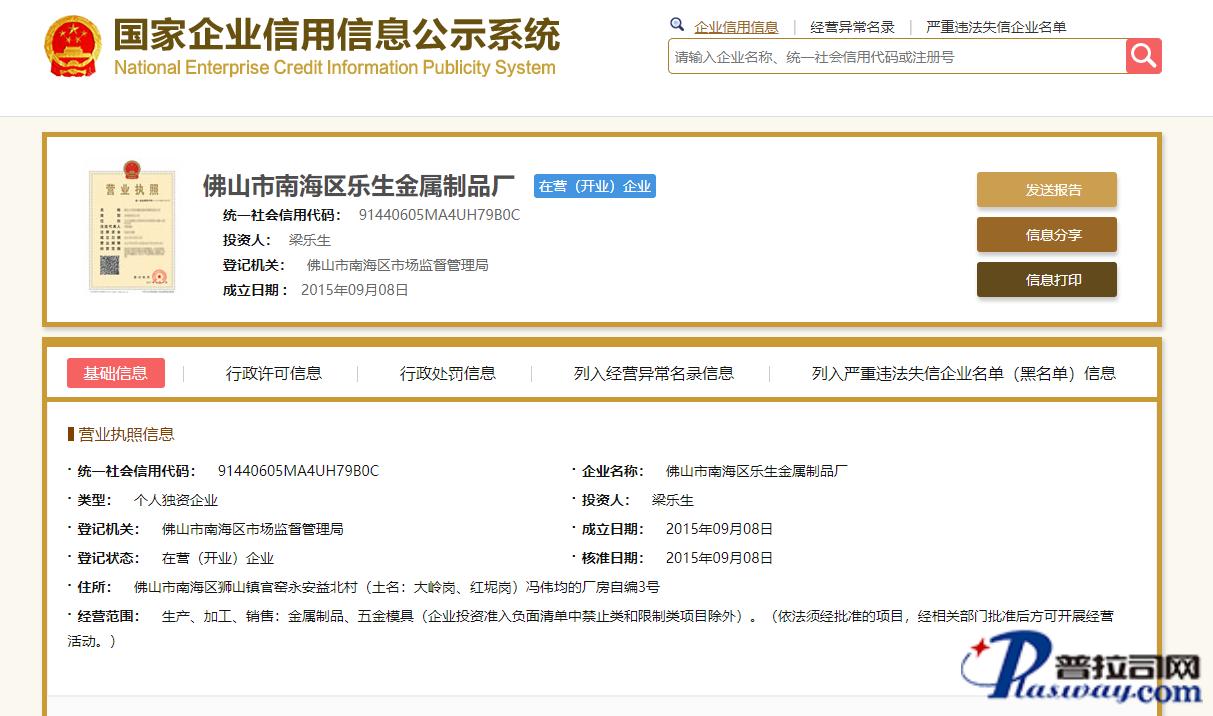
Task: Open the 行政许可信息 tab
Action: point(273,373)
